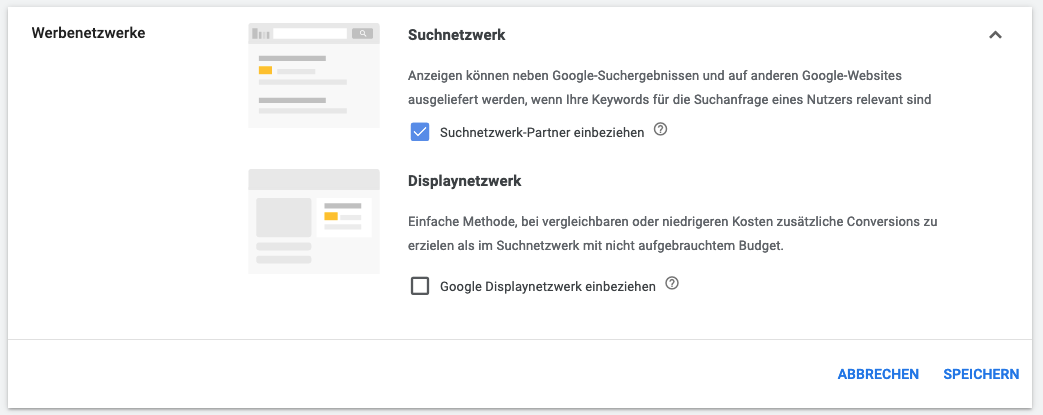
Task: Click the Suchnetzwerk preview illustration
Action: tap(313, 76)
